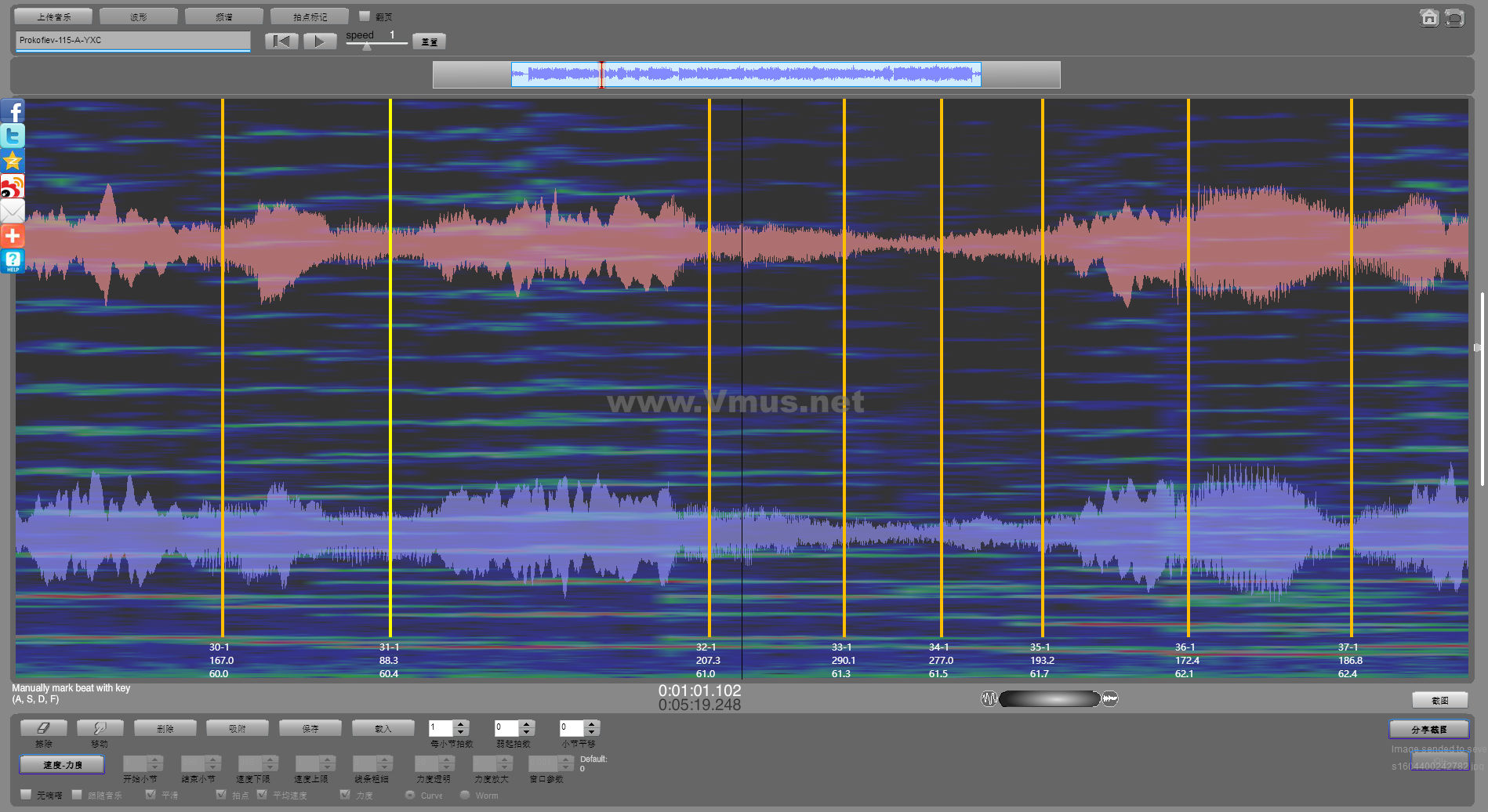Screen dimensions: 1488x812
Task: Click the speed reset button
Action: pos(429,42)
